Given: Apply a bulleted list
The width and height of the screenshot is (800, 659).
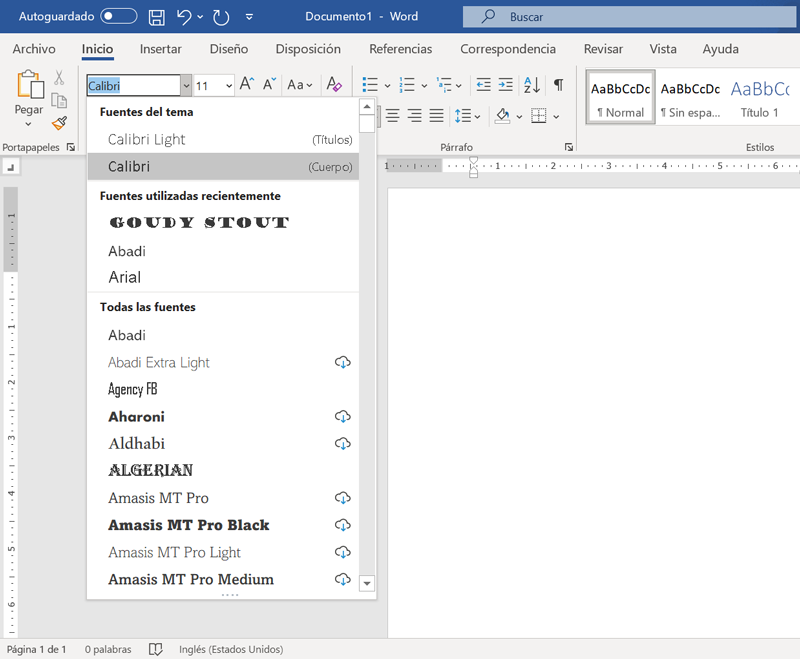Looking at the screenshot, I should coord(370,85).
